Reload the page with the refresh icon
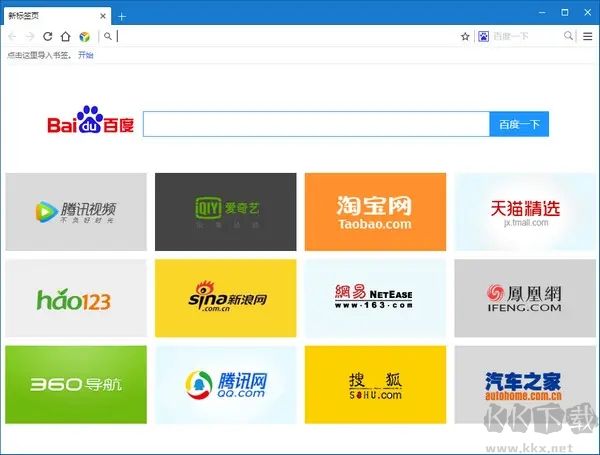This screenshot has height=455, width=600. 47,36
